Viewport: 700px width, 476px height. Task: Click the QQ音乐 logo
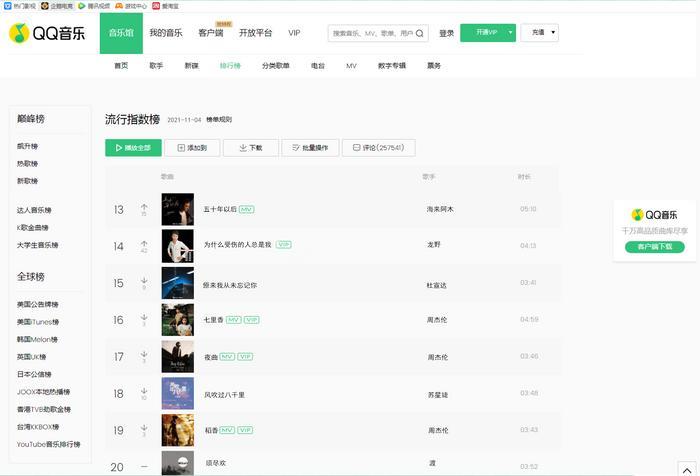[x=47, y=33]
